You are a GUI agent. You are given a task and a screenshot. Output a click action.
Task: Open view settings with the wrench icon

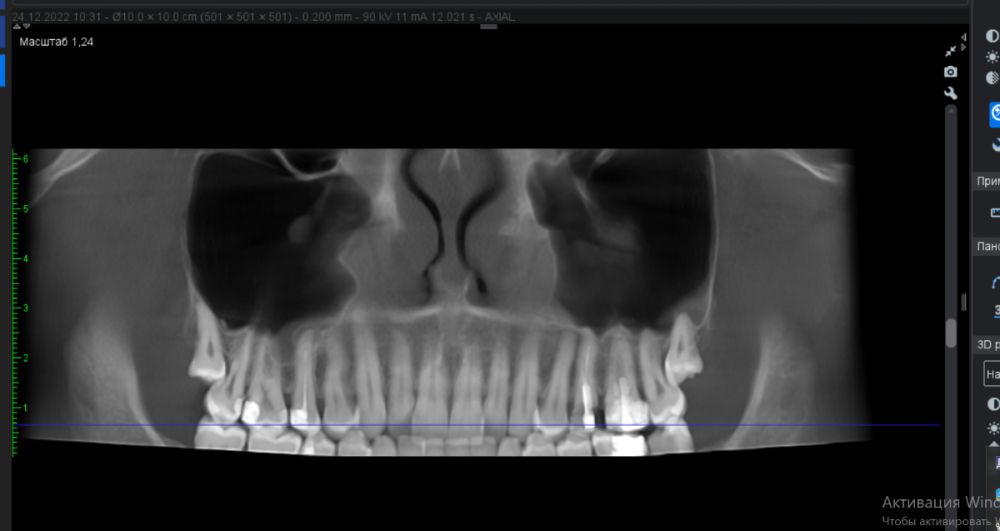tap(951, 93)
